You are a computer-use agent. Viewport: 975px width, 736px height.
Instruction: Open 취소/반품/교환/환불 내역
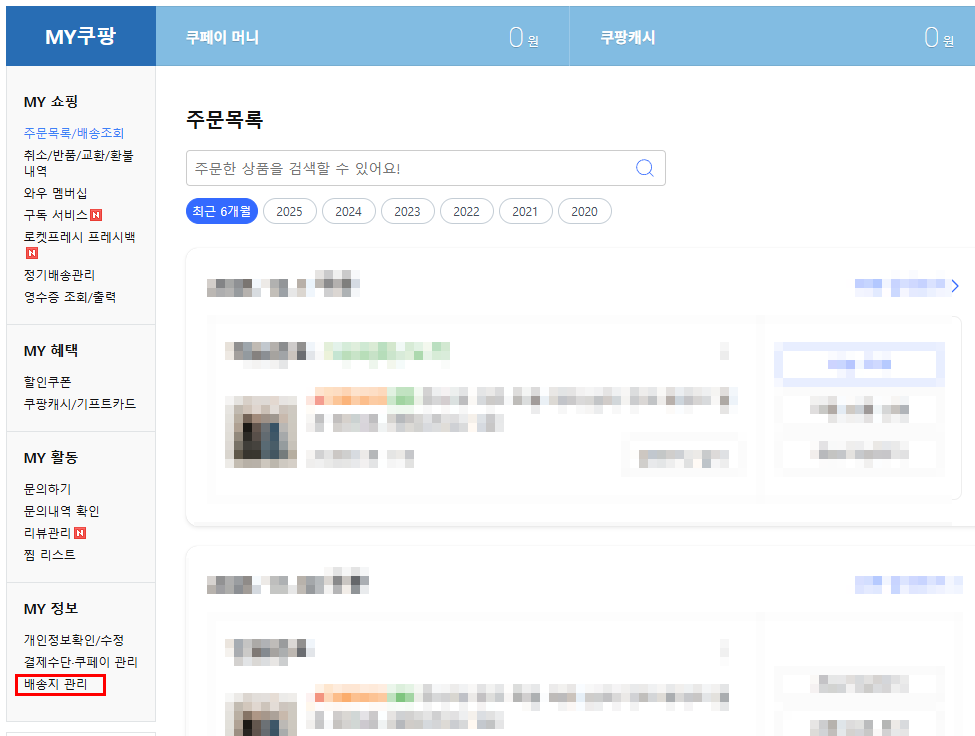[x=78, y=163]
